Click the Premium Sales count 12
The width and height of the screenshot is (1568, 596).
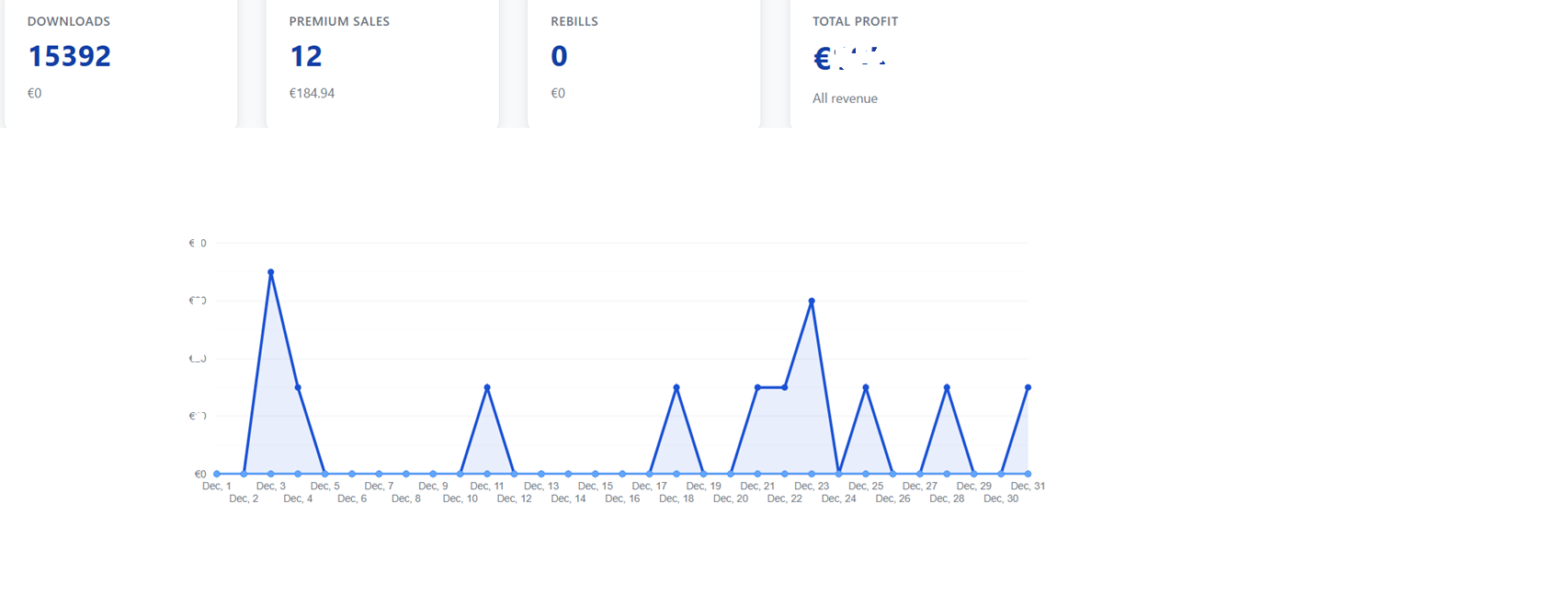pyautogui.click(x=306, y=56)
